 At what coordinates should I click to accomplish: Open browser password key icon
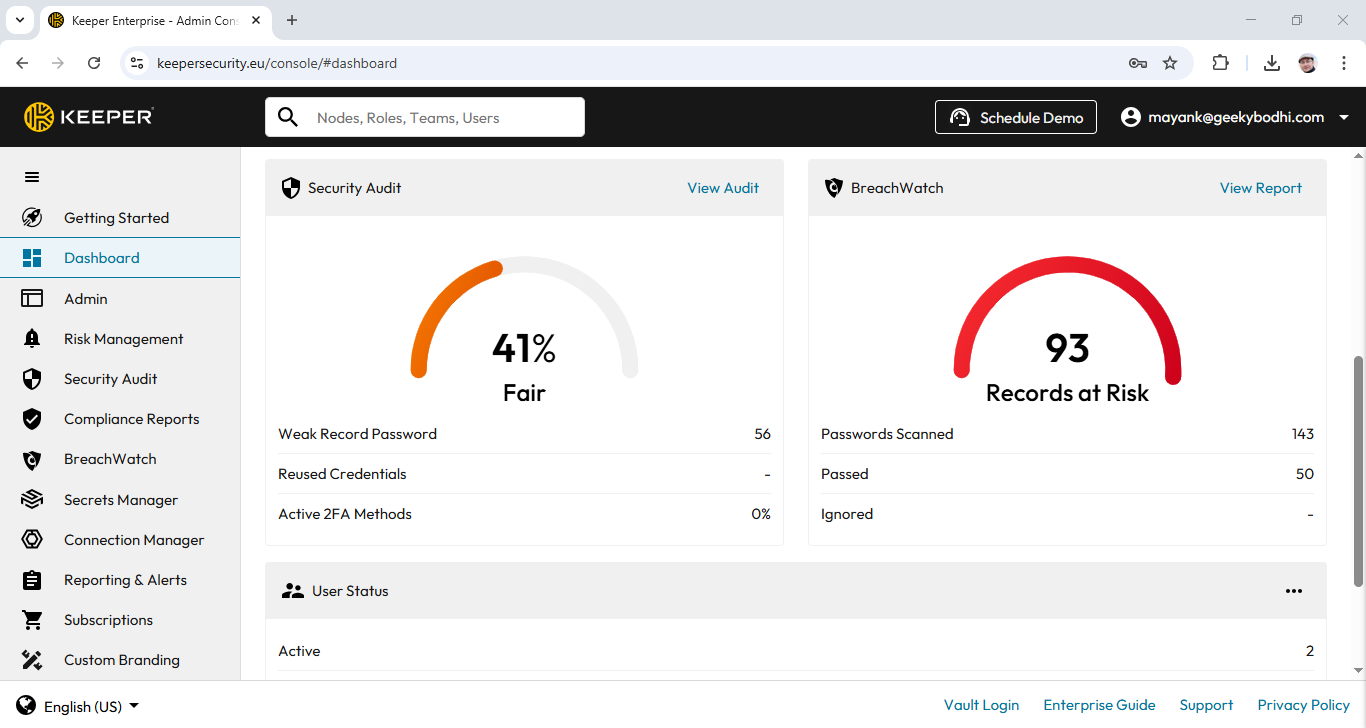tap(1138, 63)
